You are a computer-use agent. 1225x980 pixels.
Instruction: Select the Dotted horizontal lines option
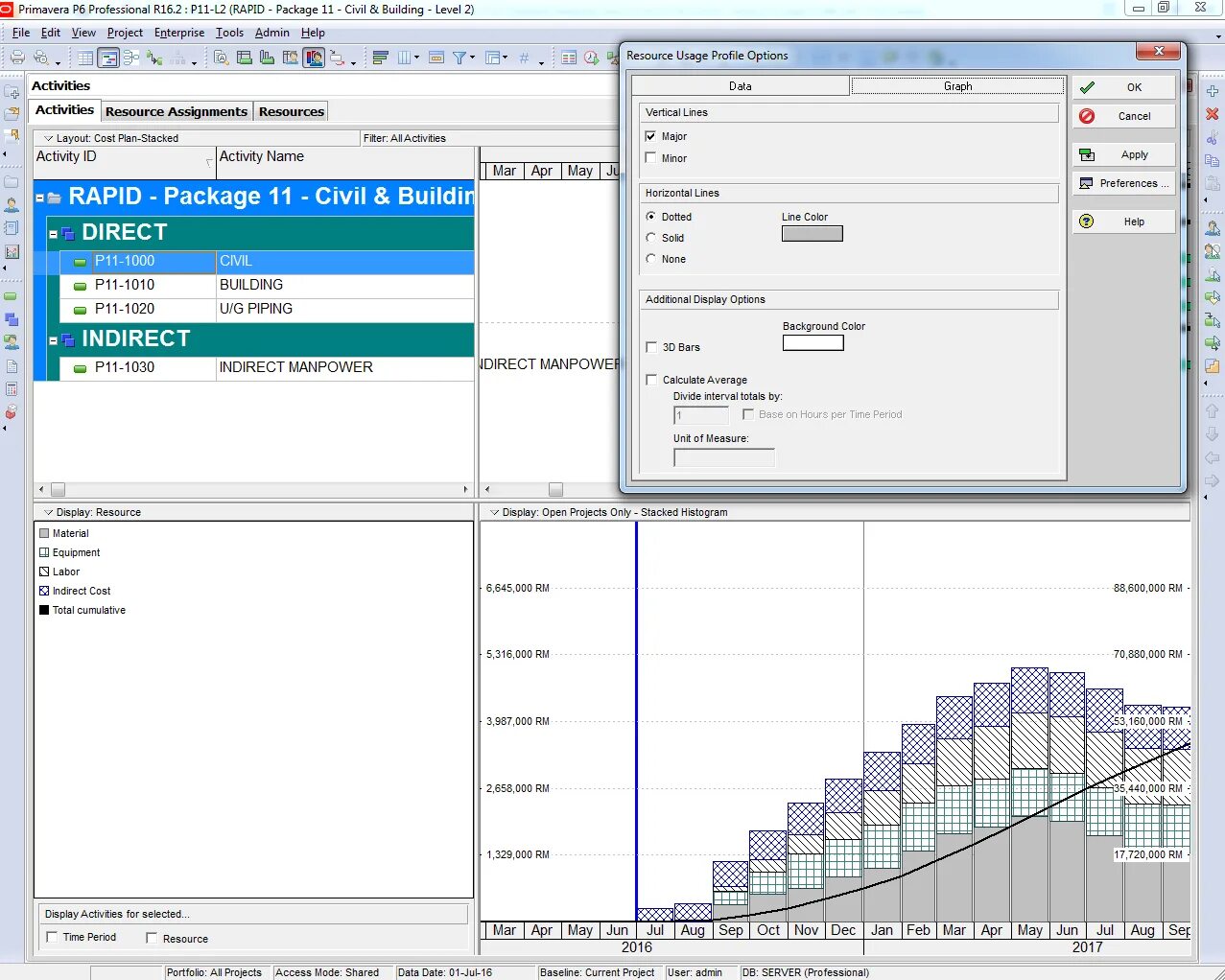coord(651,217)
